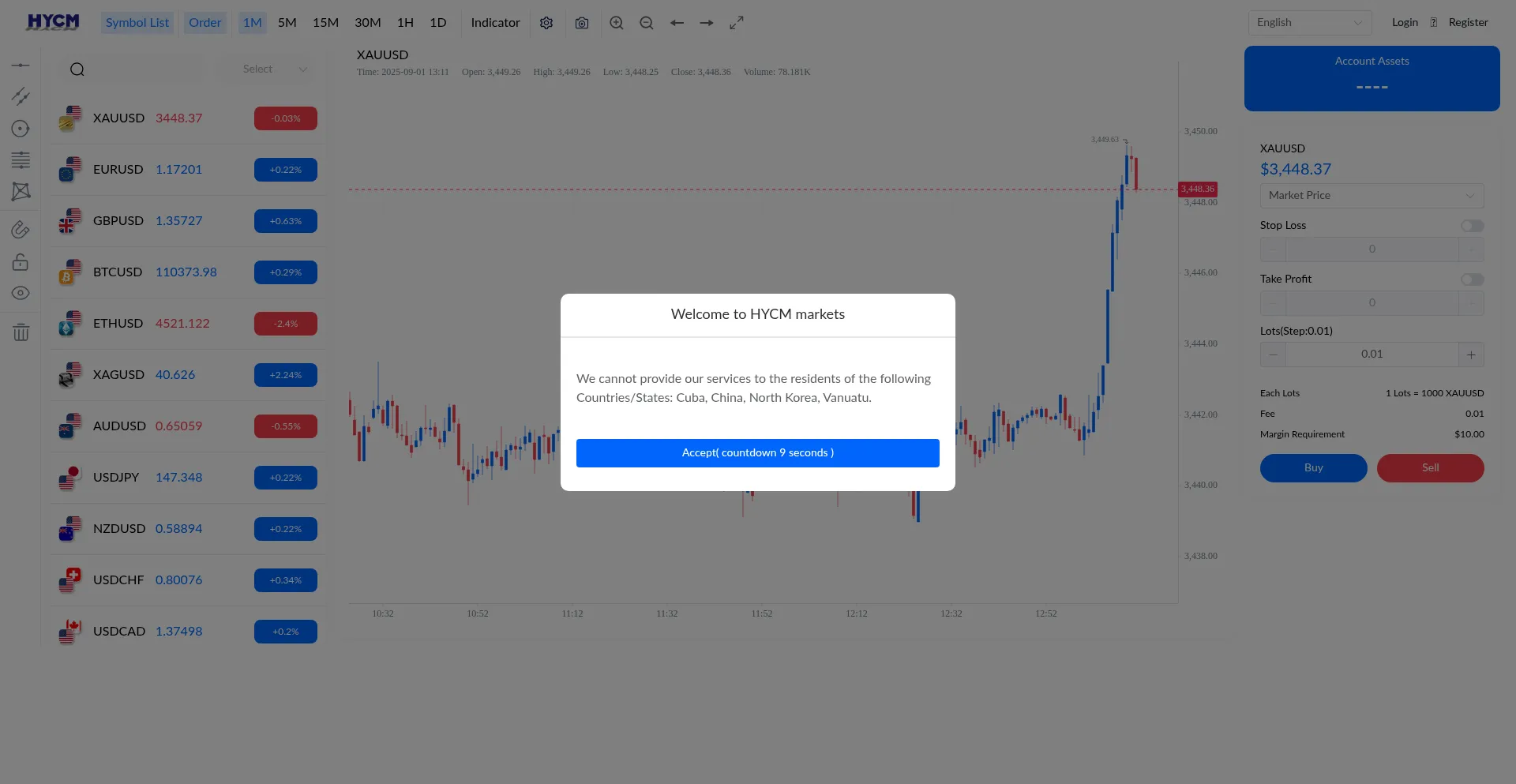Select AUDUSD in the symbol list

(x=188, y=426)
